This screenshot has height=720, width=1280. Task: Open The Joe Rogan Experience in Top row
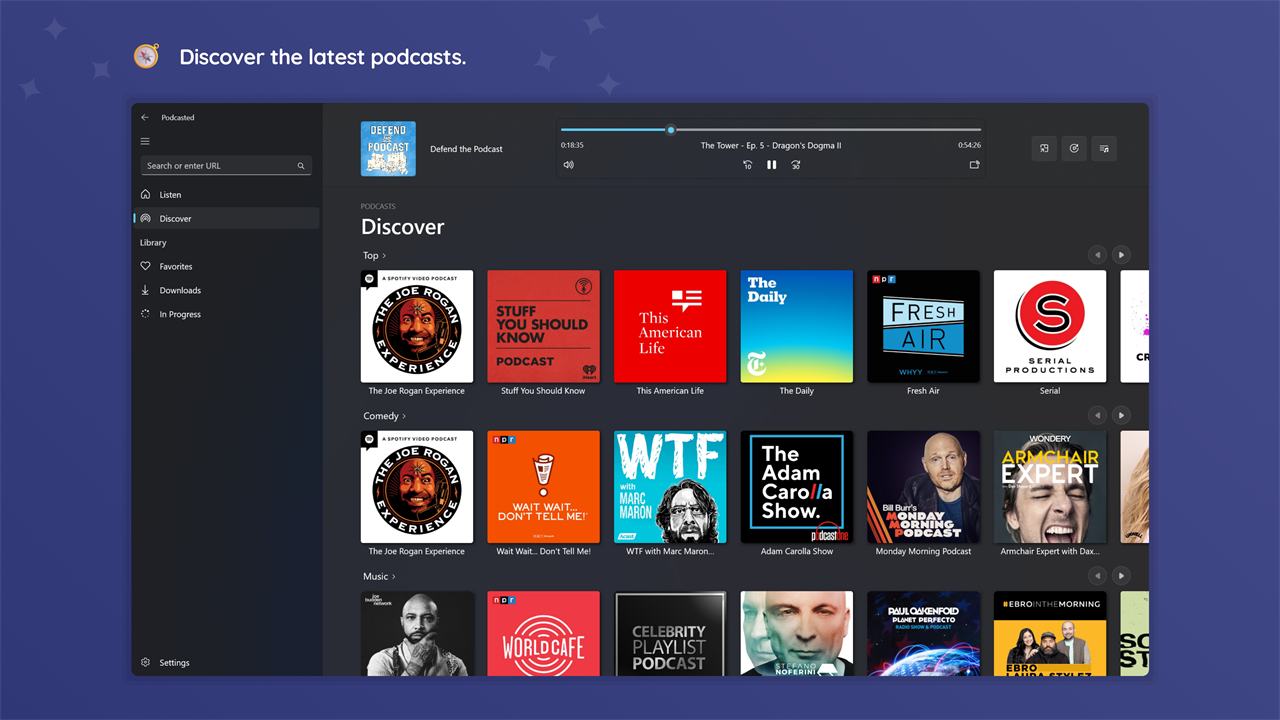[417, 326]
